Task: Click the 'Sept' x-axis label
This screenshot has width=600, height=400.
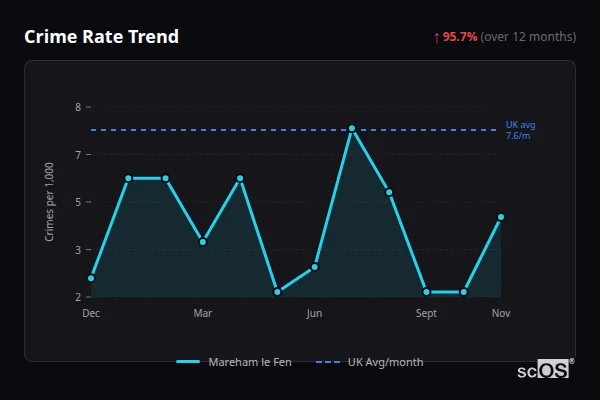Action: 426,313
